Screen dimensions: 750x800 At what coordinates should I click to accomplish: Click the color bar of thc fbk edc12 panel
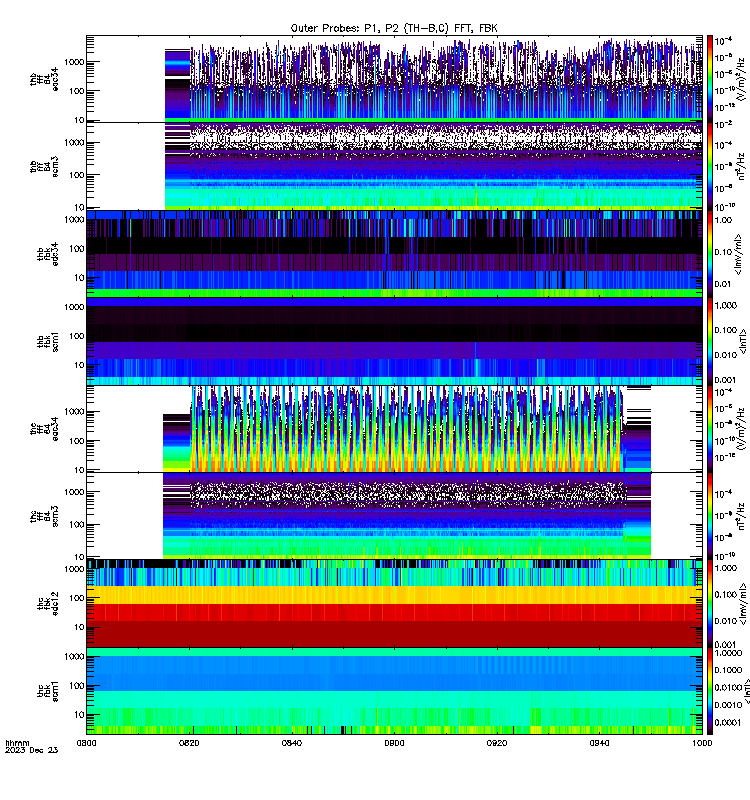point(710,604)
